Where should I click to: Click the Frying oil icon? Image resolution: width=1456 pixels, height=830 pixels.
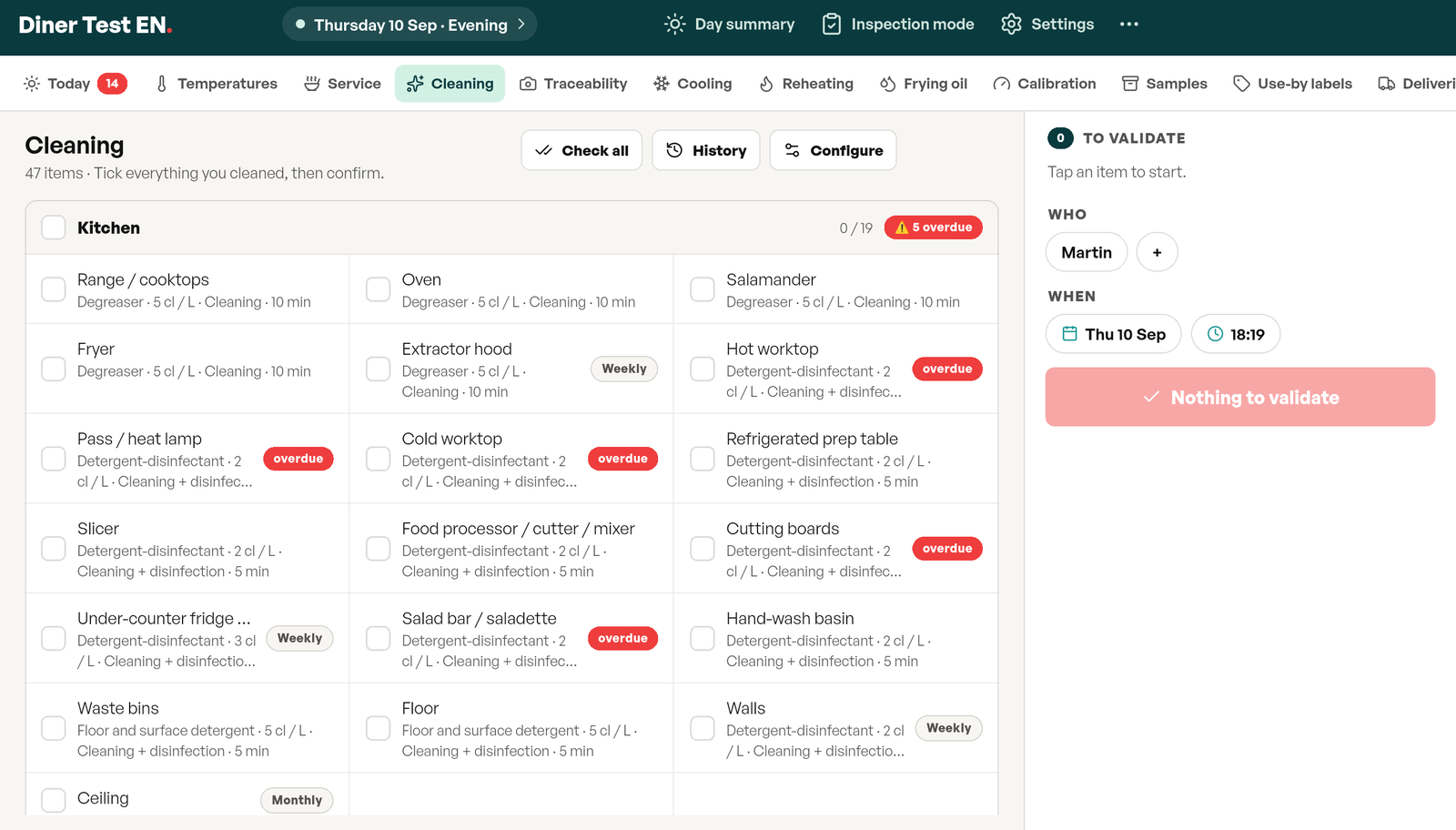[x=888, y=84]
